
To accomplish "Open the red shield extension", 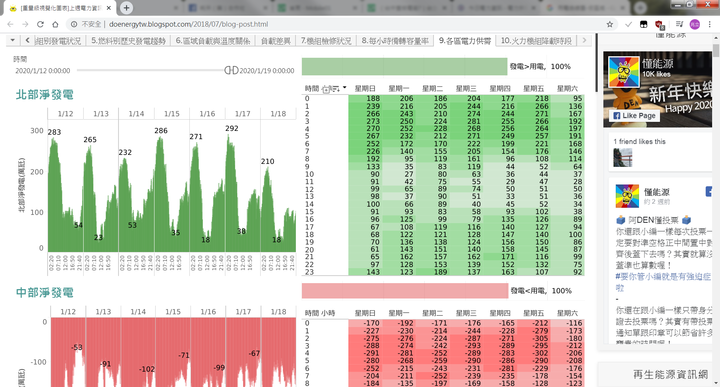I will [659, 24].
